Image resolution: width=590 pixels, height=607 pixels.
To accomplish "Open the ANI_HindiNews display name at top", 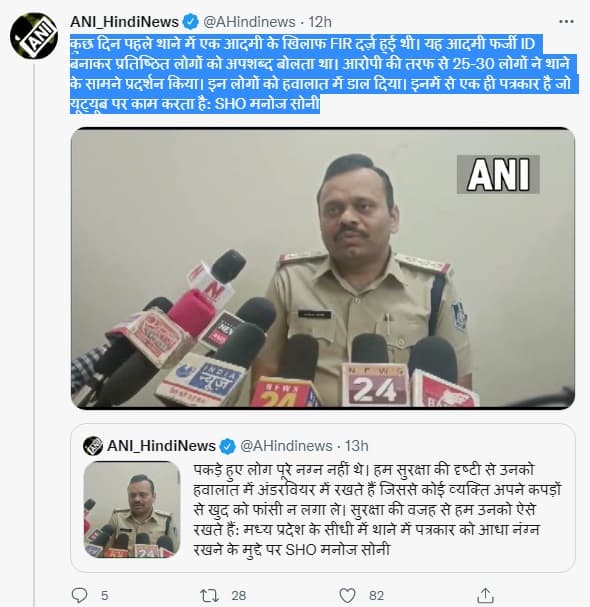I will [124, 22].
